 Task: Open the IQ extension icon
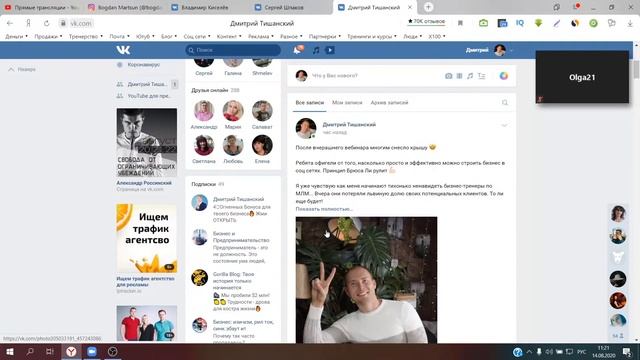[520, 23]
